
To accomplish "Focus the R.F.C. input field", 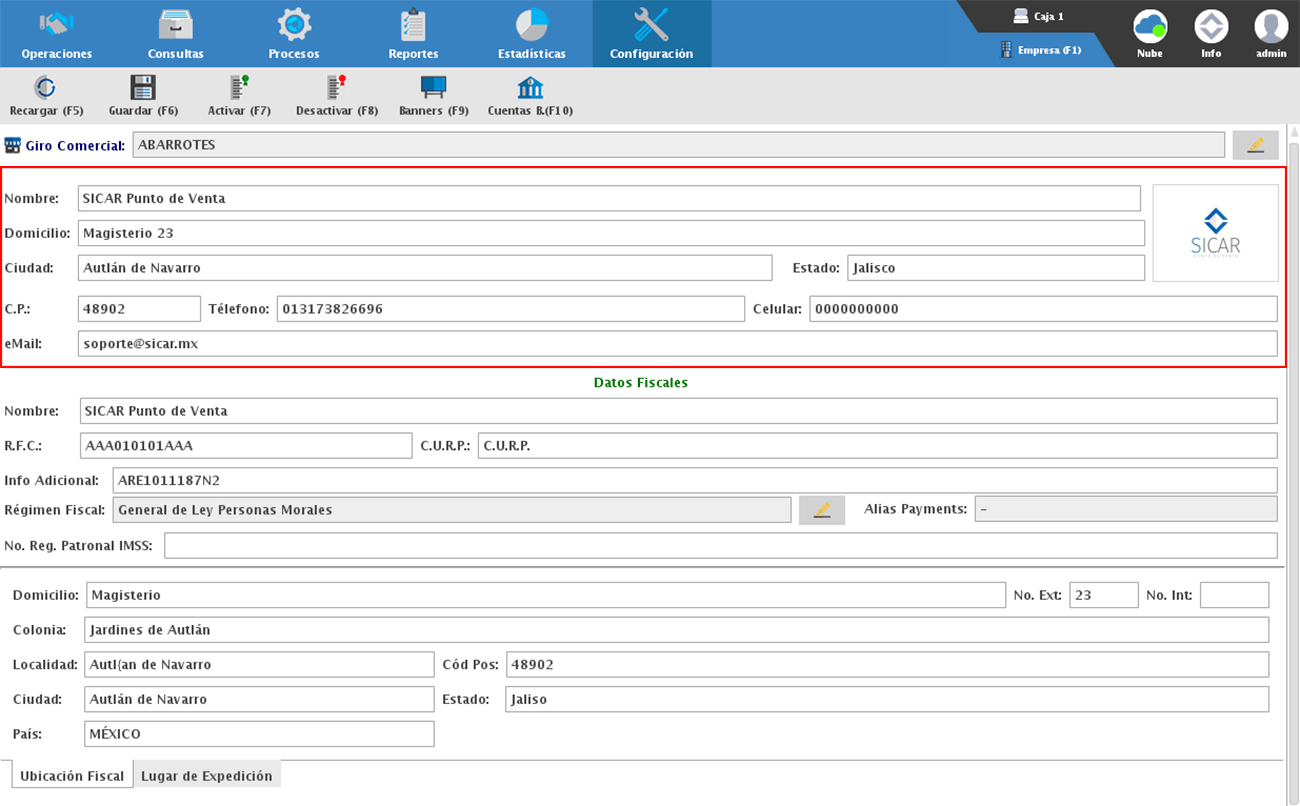I will pos(245,446).
